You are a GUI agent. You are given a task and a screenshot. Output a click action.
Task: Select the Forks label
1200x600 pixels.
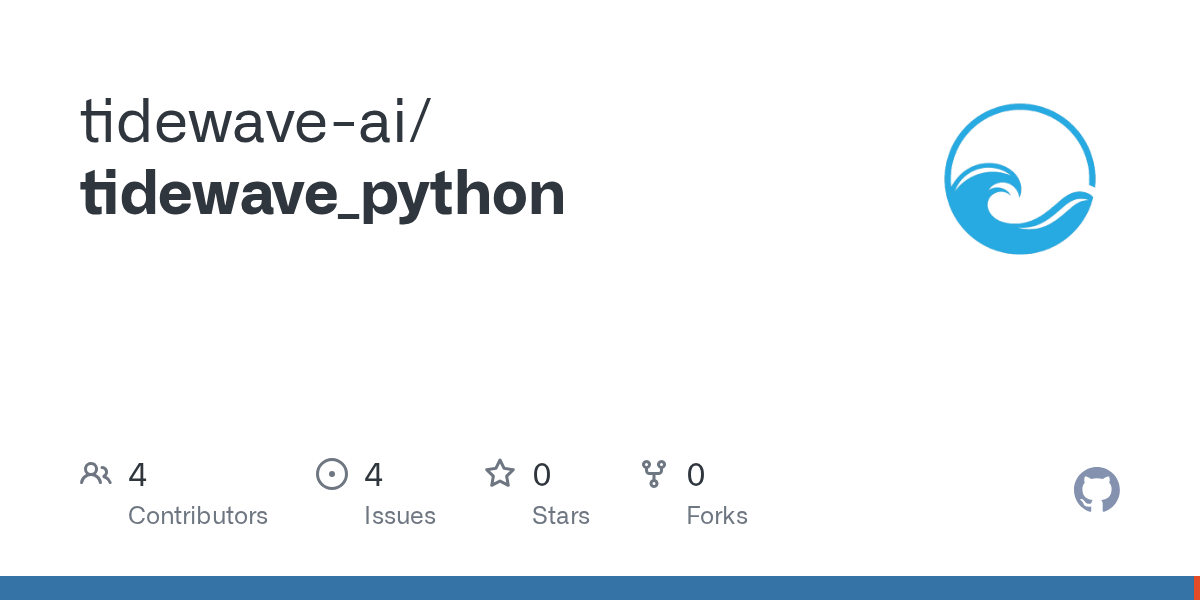pyautogui.click(x=717, y=516)
